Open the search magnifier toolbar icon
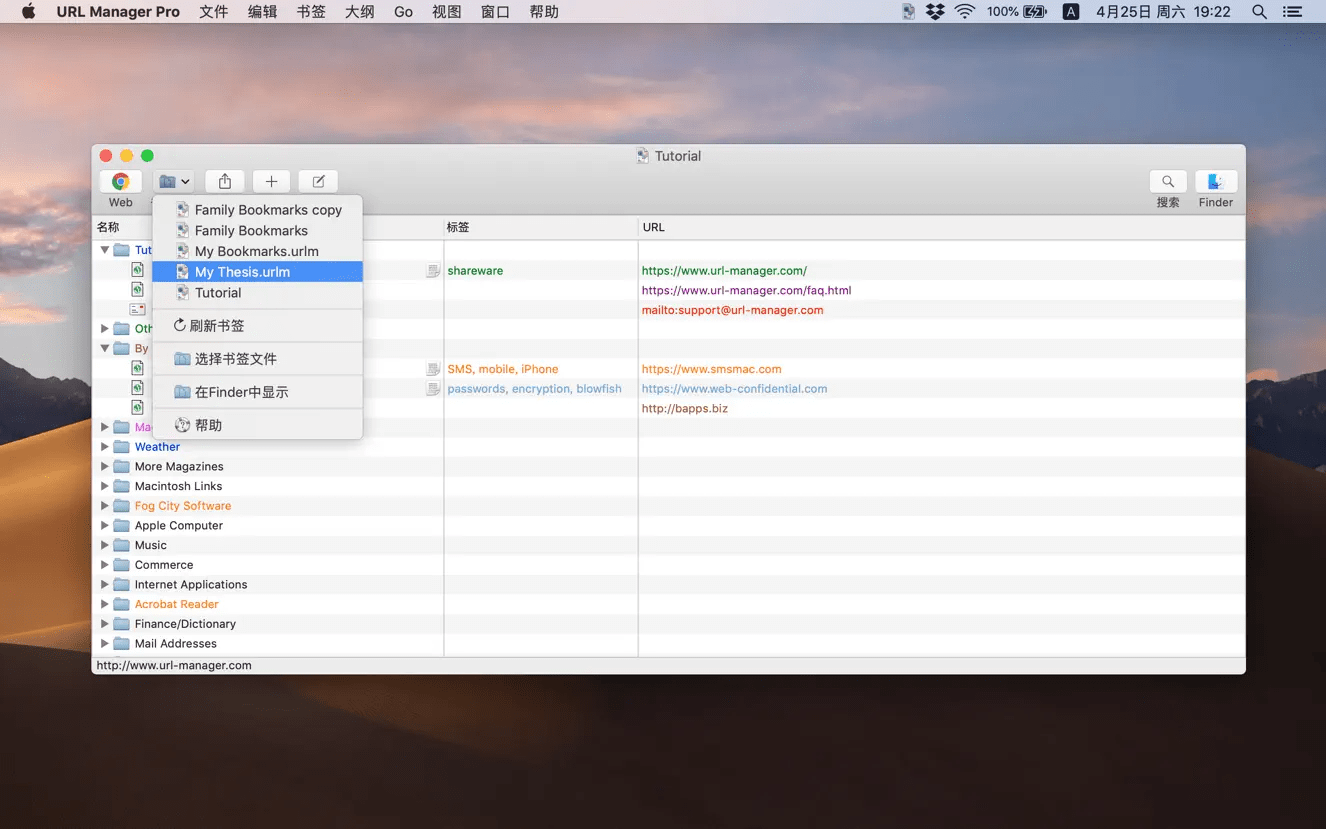The height and width of the screenshot is (829, 1326). pos(1167,182)
